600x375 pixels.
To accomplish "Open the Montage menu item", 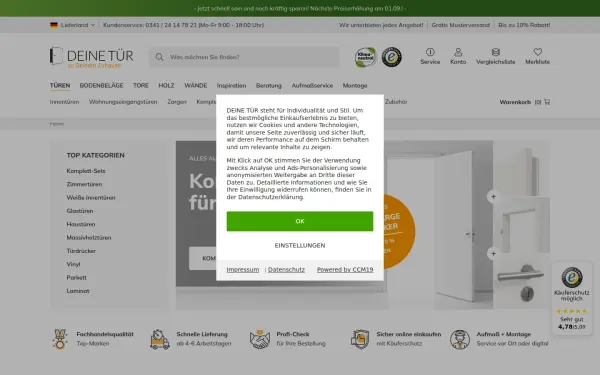I will (355, 85).
